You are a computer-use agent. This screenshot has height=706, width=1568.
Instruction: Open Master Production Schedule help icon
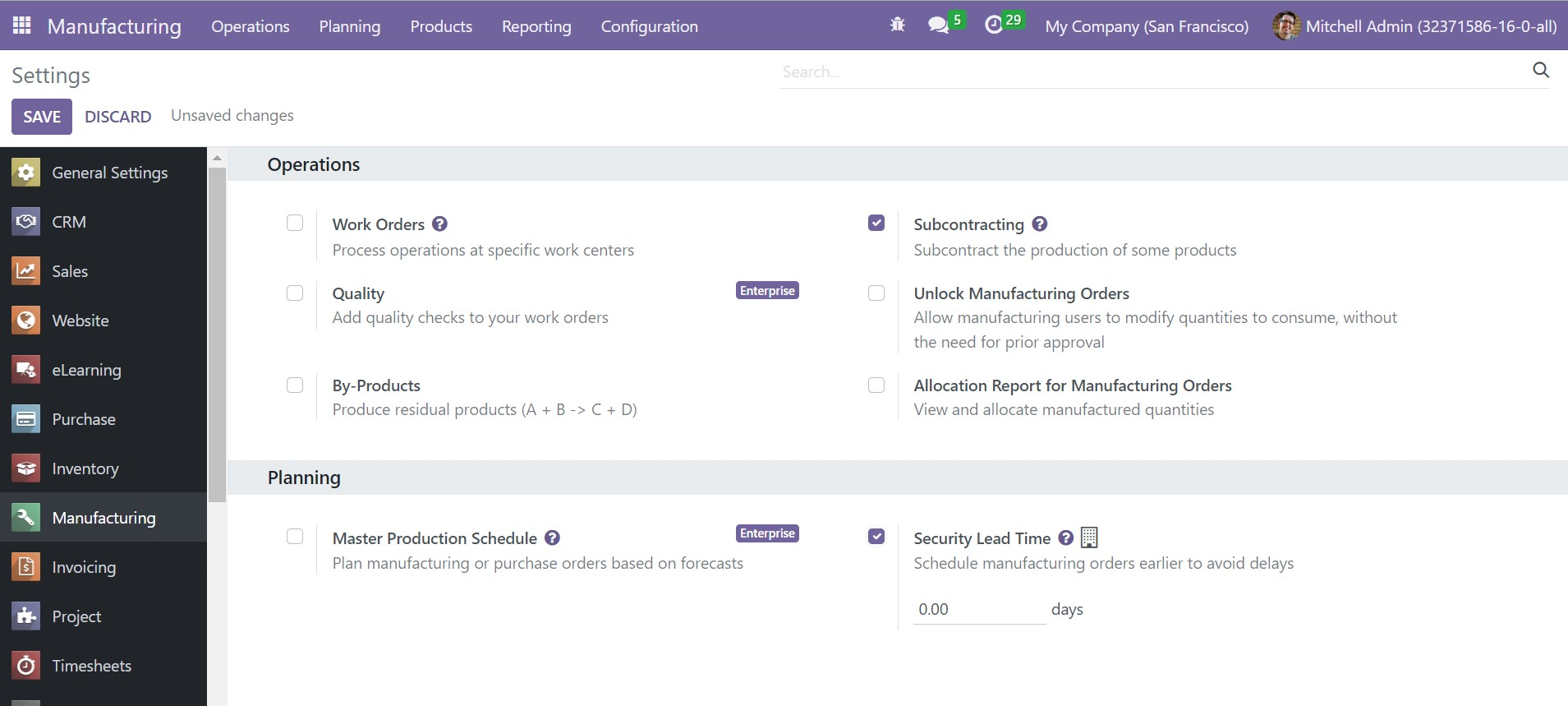[x=552, y=538]
